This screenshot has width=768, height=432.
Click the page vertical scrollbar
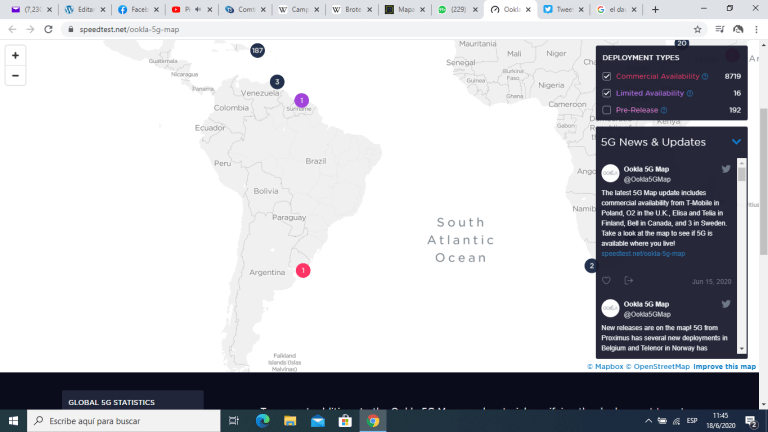[764, 181]
